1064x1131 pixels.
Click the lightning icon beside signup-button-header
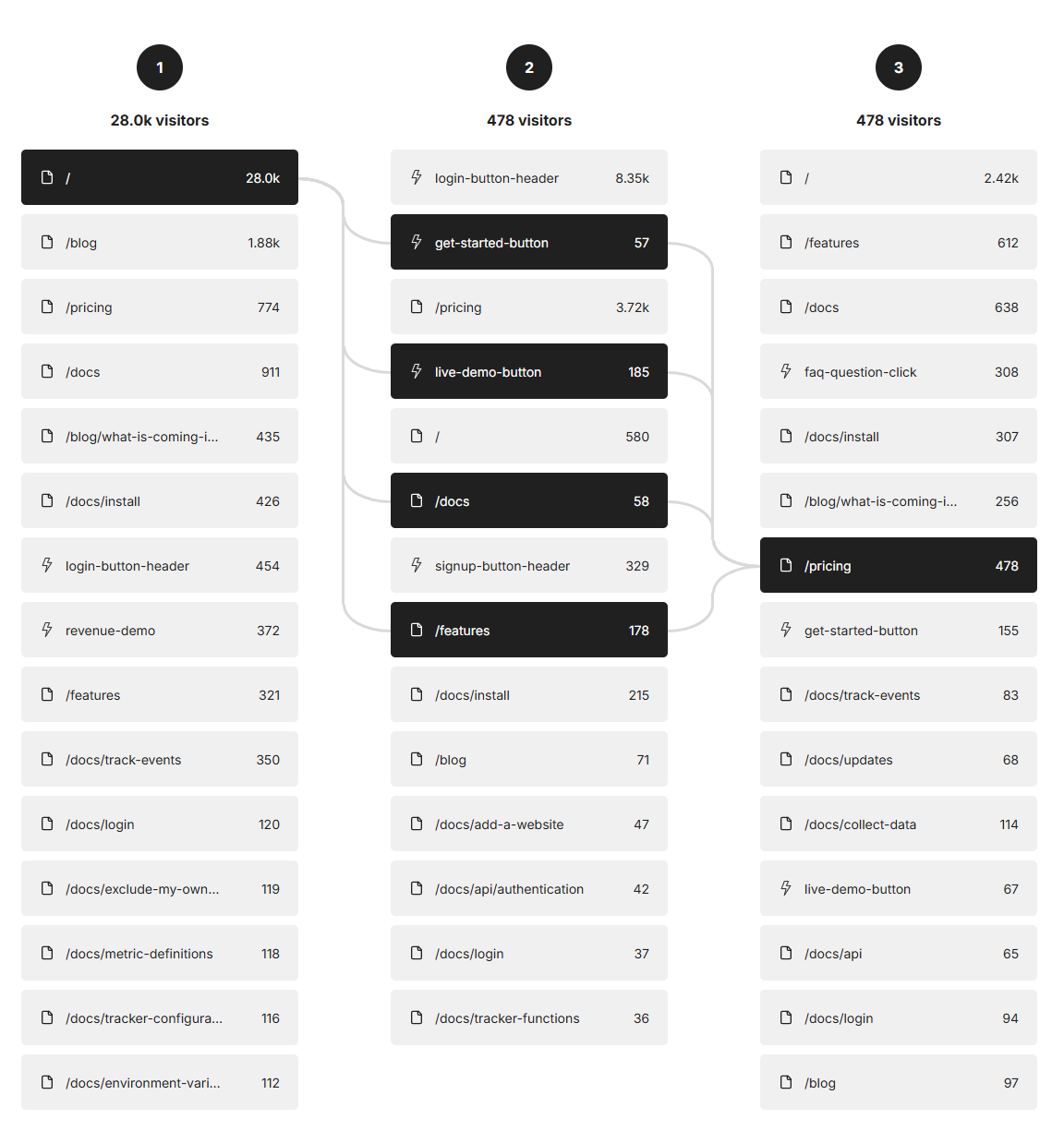(417, 565)
